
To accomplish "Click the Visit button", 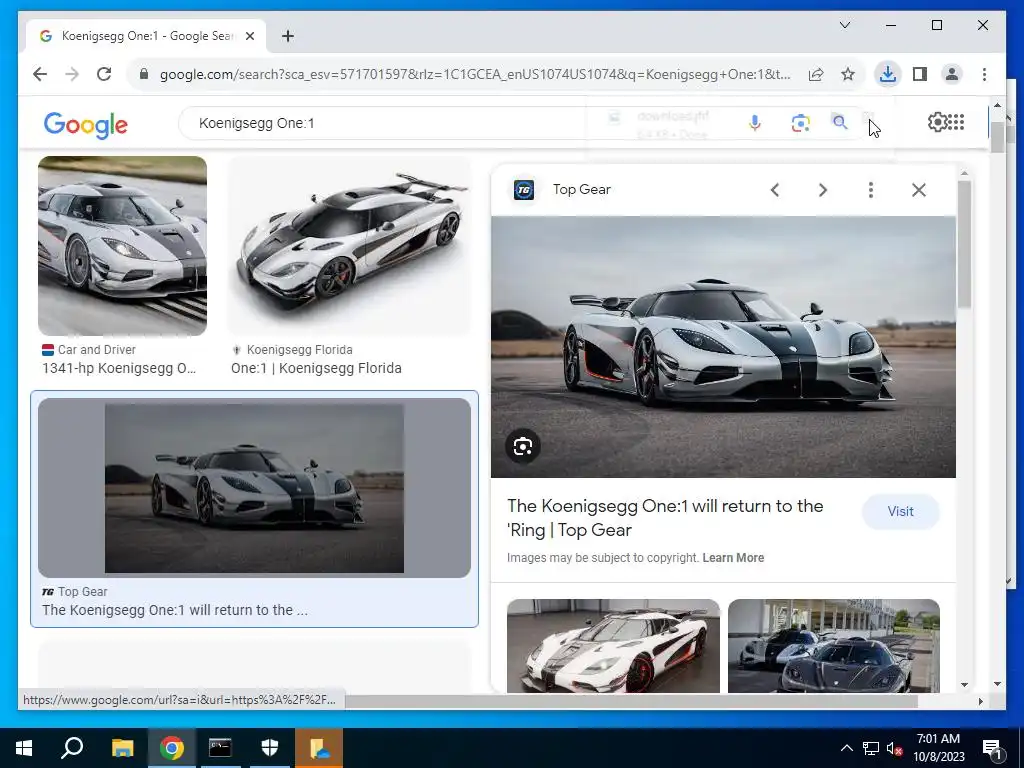I will point(901,512).
